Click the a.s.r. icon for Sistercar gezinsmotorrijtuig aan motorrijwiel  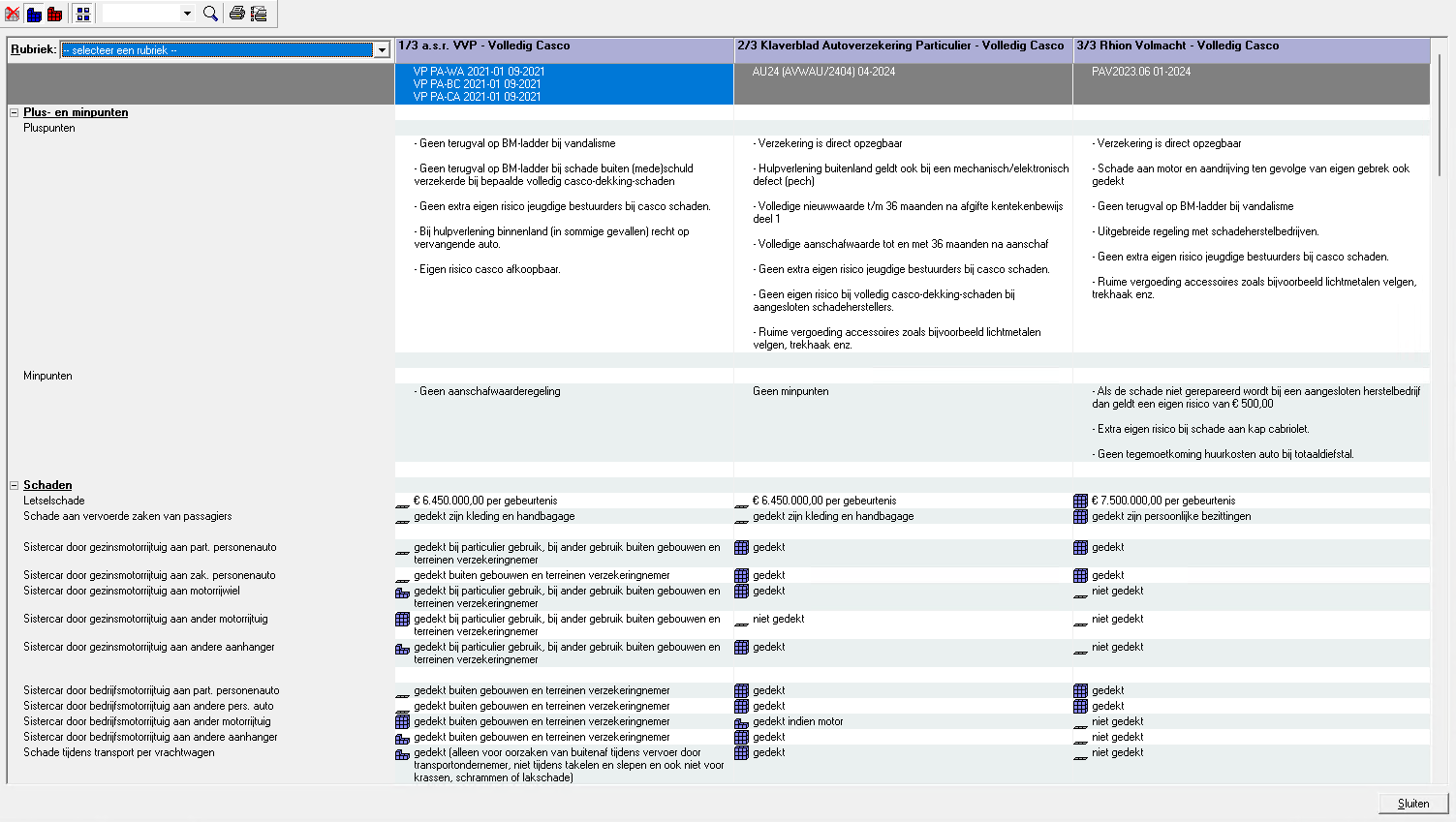tap(402, 592)
